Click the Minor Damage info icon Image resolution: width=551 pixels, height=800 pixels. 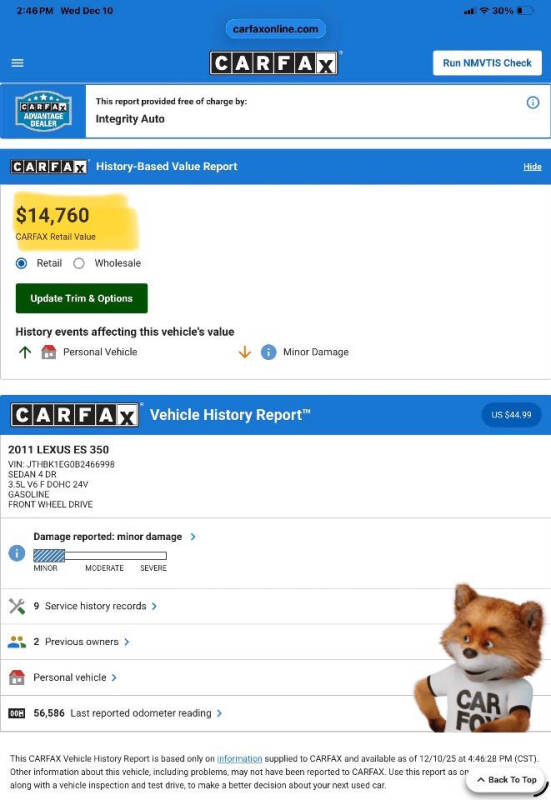point(268,352)
